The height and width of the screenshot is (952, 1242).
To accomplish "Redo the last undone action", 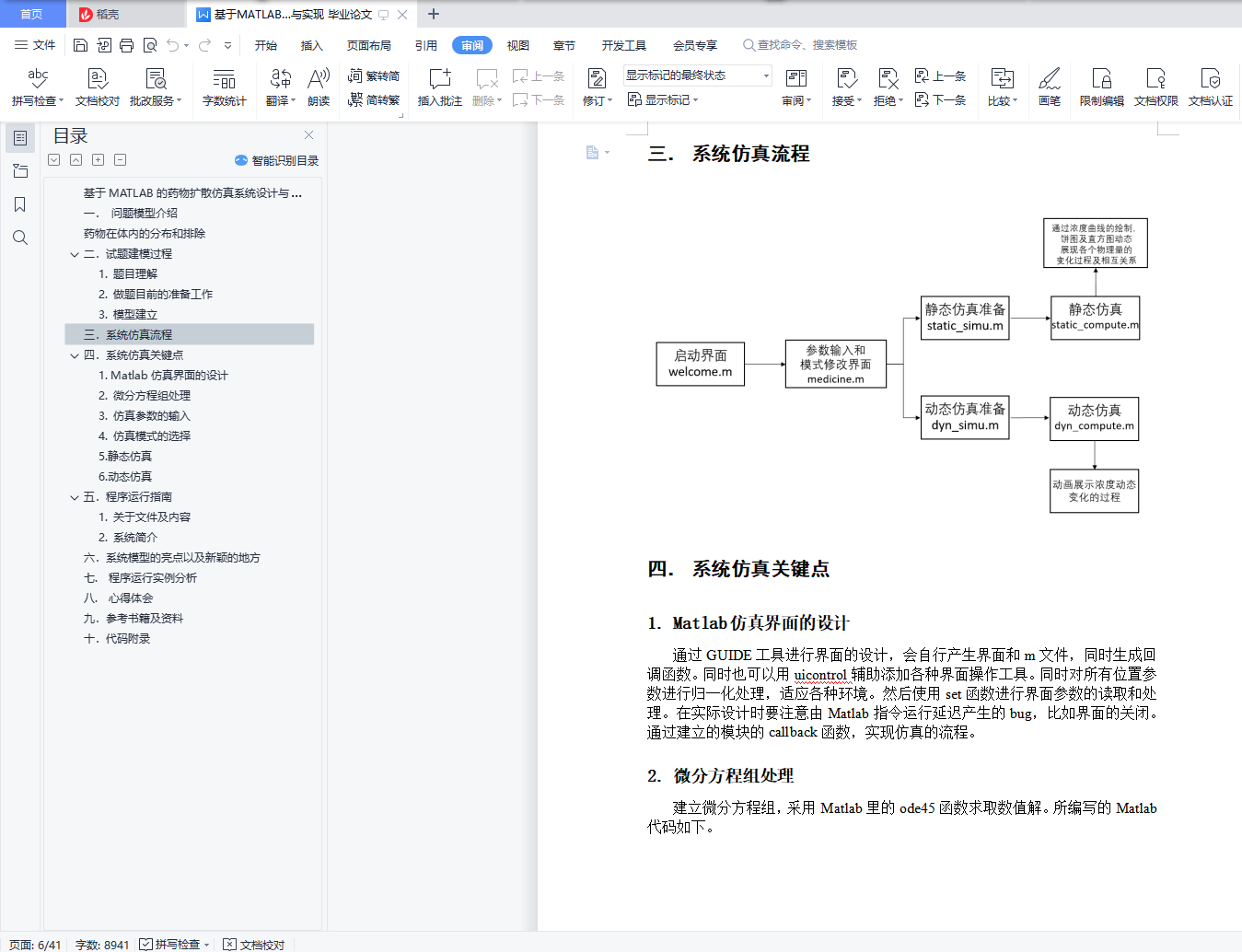I will point(204,45).
